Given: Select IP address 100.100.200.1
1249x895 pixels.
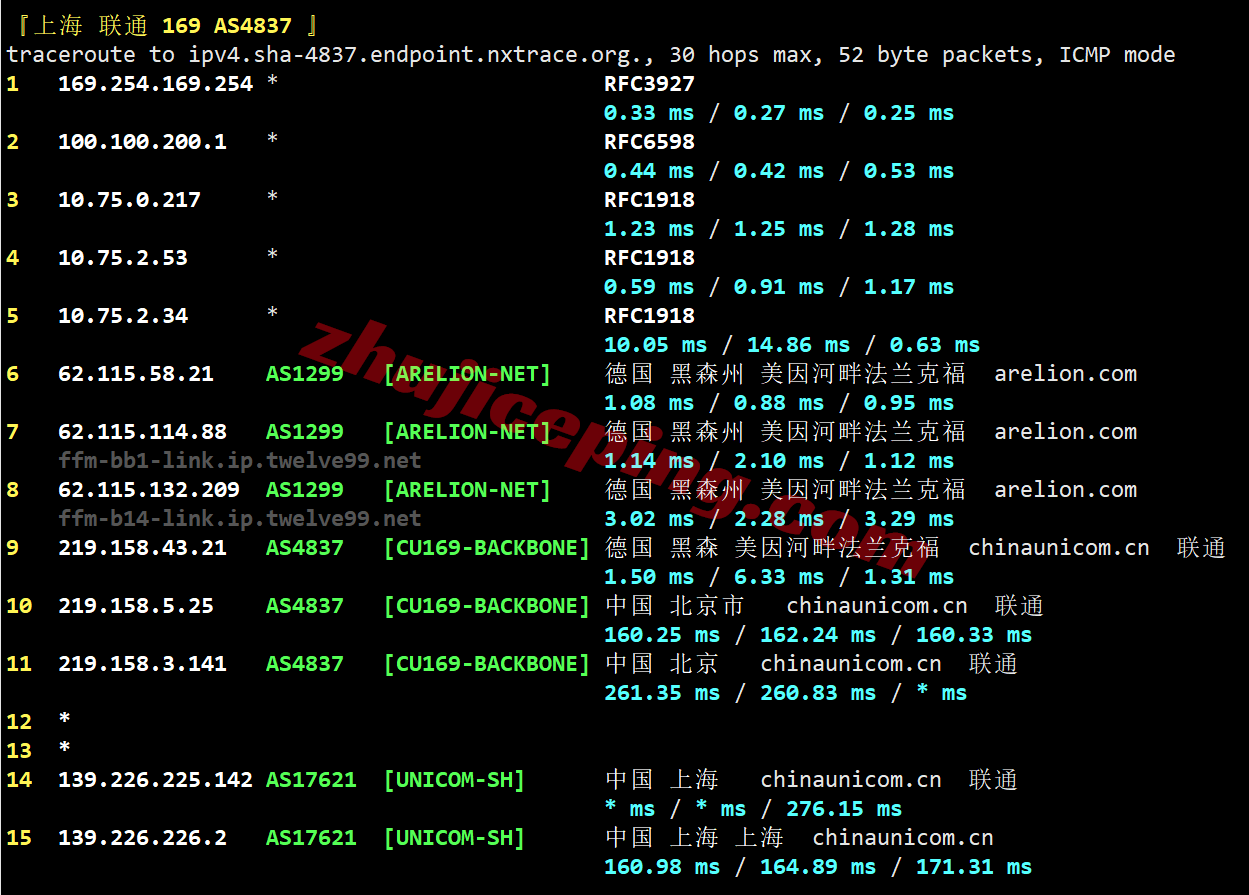Looking at the screenshot, I should tap(142, 142).
